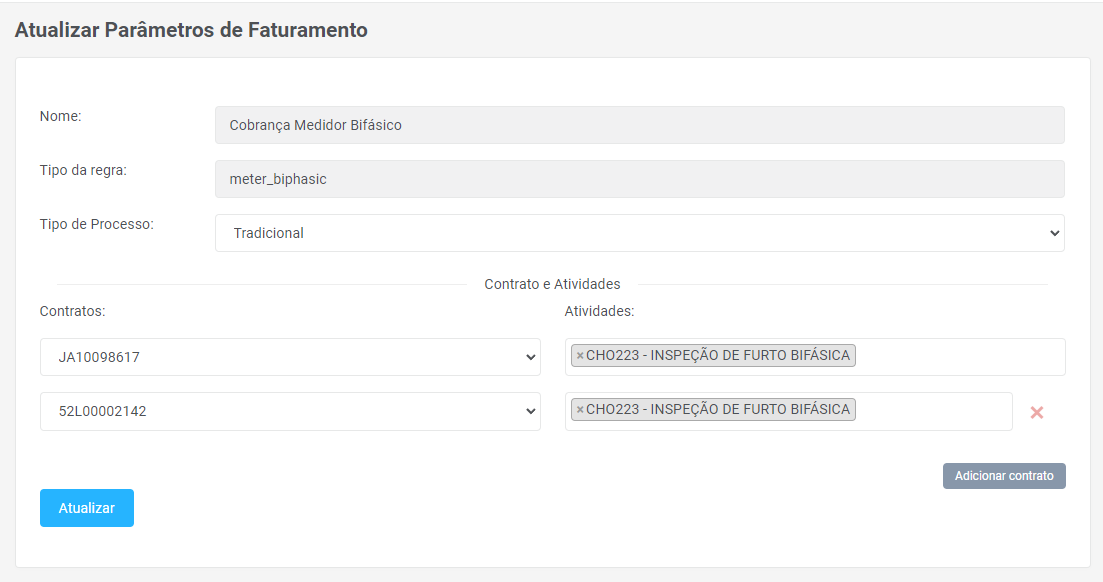Expand the JA10098617 contract dropdown

point(290,357)
